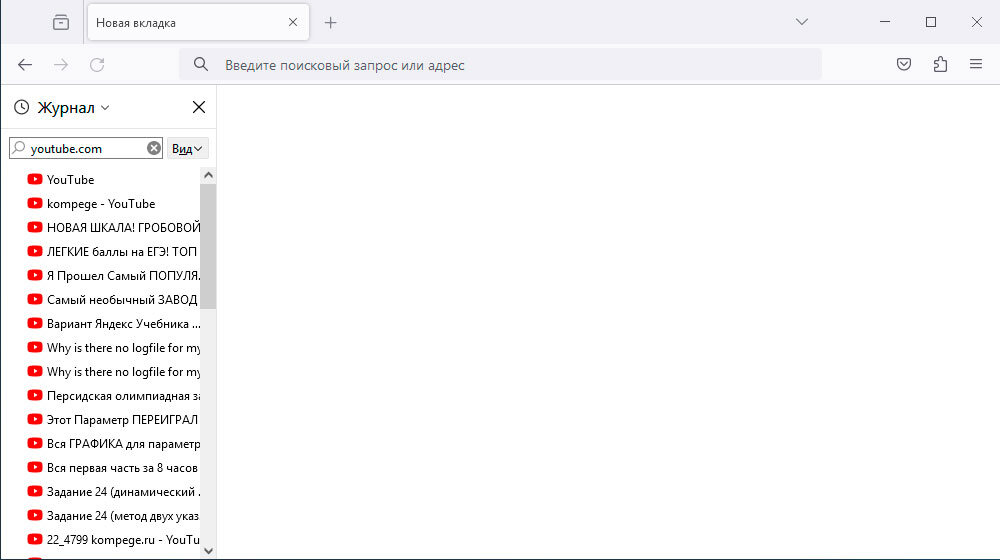Clear the youtube.com history search text
The width and height of the screenshot is (1000, 560).
click(154, 148)
